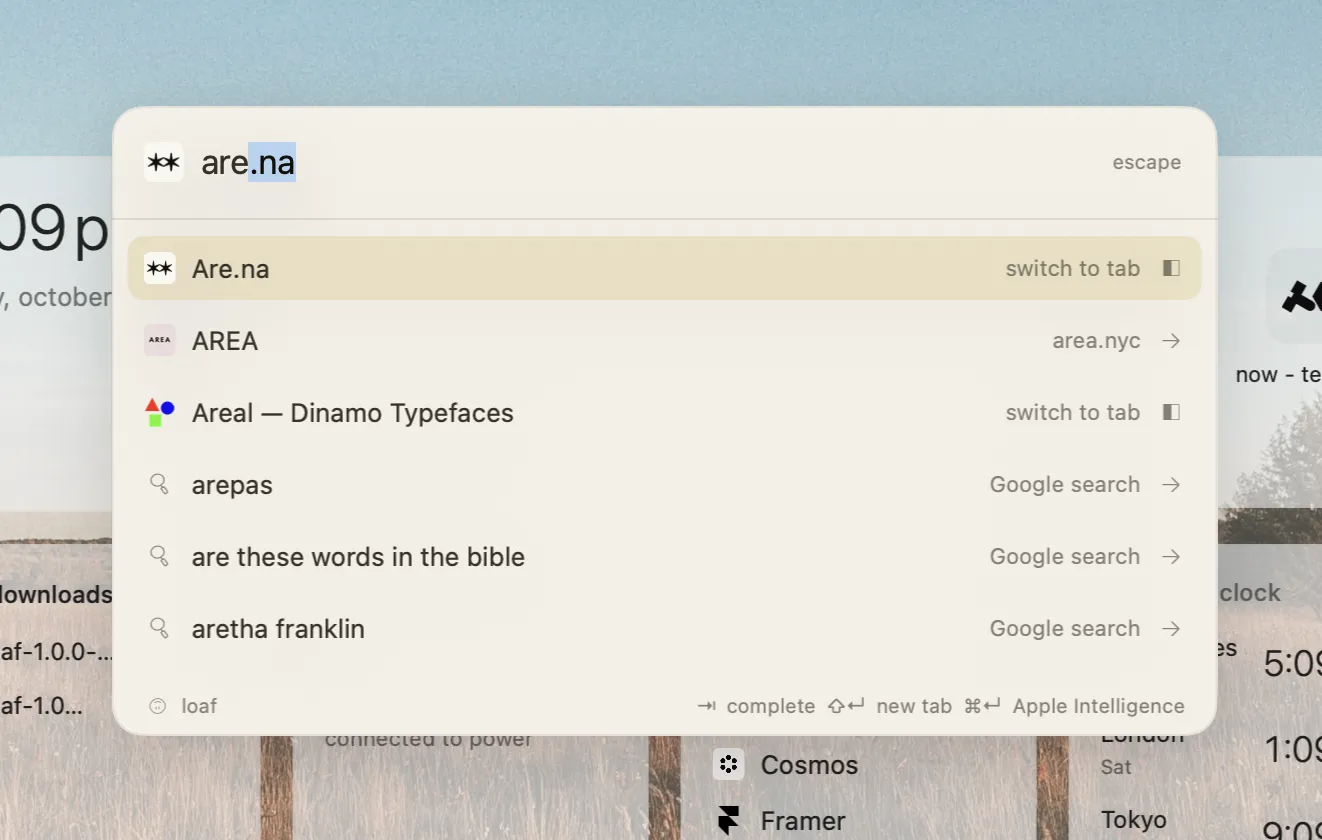The image size is (1322, 840).
Task: Click magnifier icon beside 'are these words'
Action: pyautogui.click(x=159, y=556)
